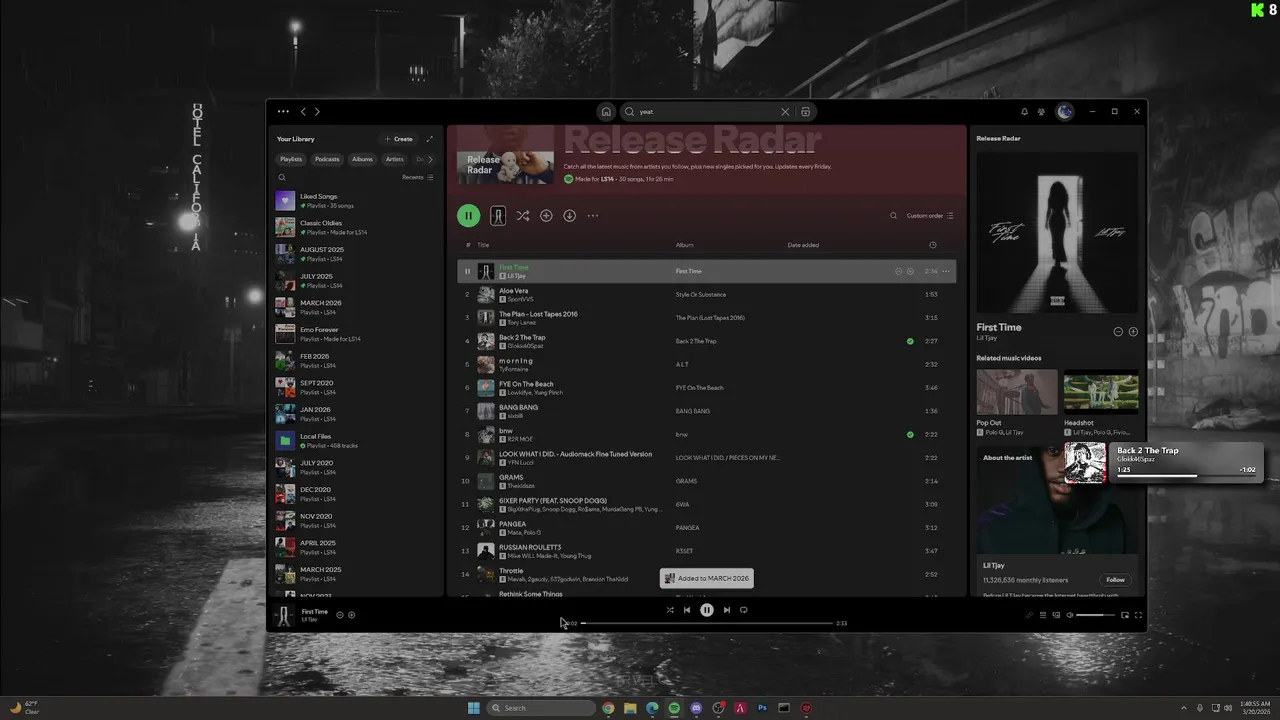The image size is (1280, 720).
Task: Open Connect to a device
Action: pyautogui.click(x=1056, y=615)
